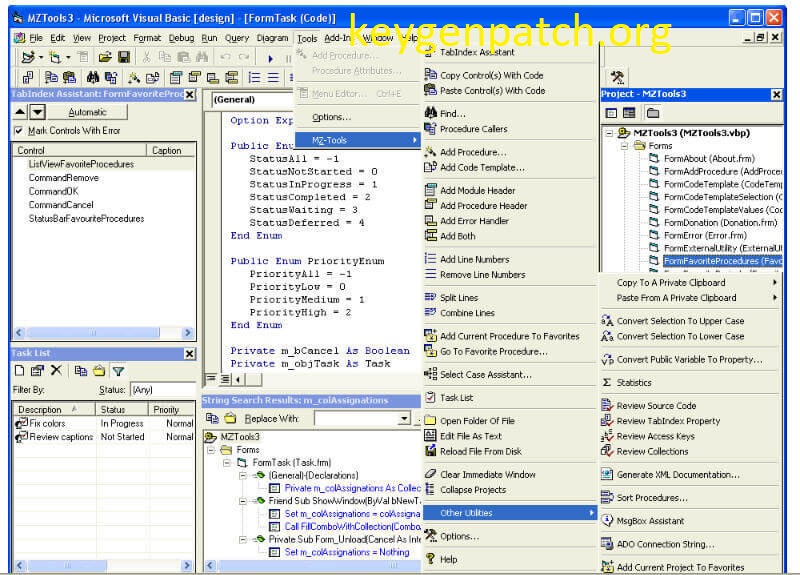Click the Start run arrow toolbar icon

270,58
